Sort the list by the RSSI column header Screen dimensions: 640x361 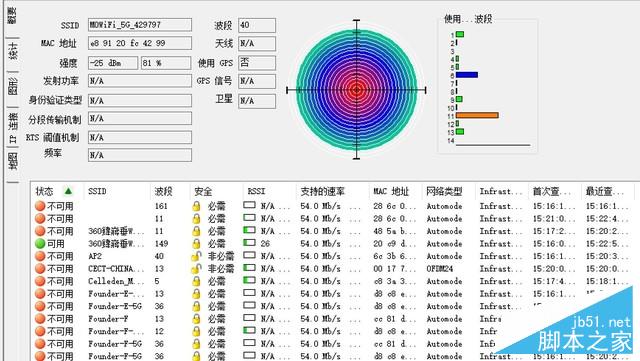pos(269,191)
